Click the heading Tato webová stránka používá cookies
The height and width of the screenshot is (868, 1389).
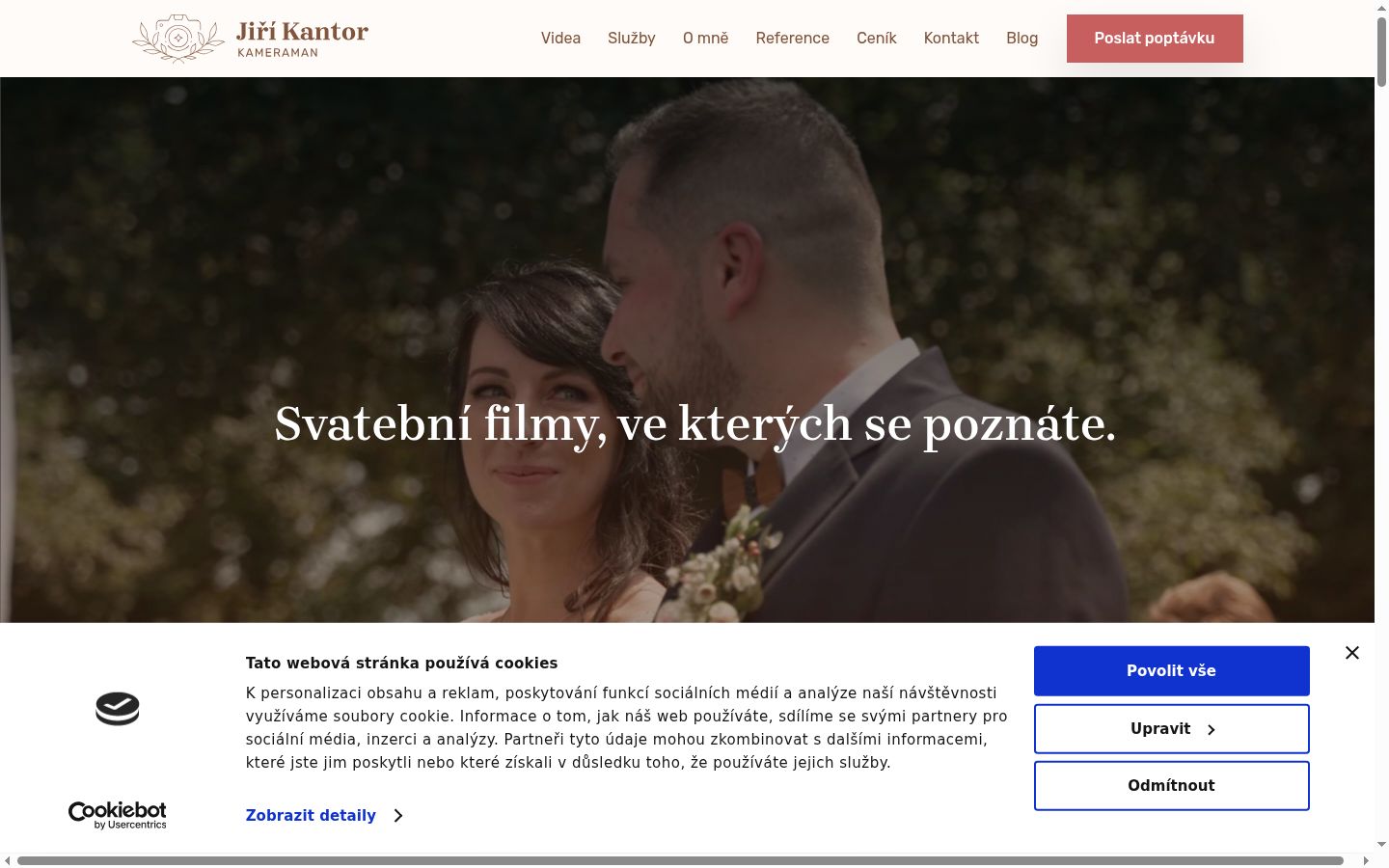(x=401, y=664)
